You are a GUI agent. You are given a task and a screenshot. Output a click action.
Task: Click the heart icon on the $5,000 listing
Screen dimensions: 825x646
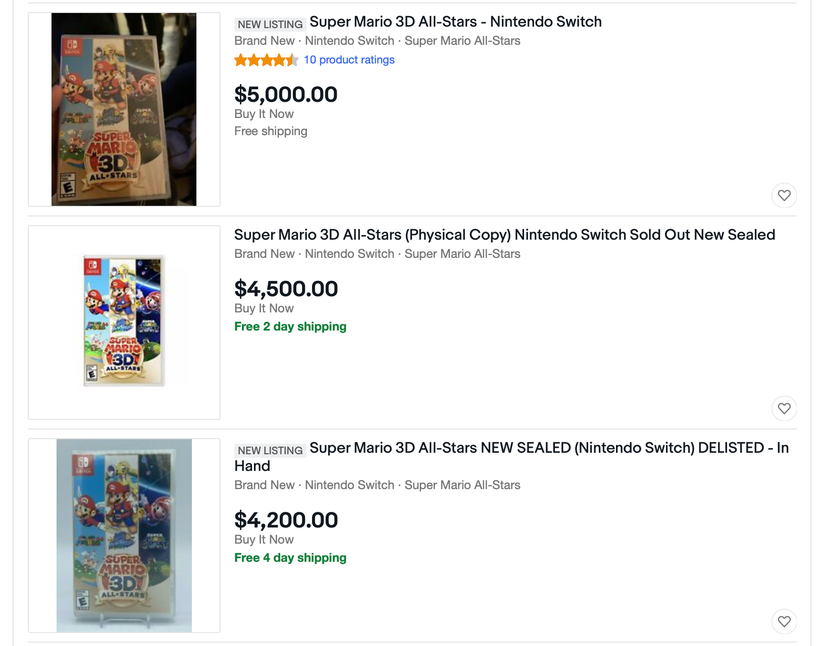click(x=784, y=196)
